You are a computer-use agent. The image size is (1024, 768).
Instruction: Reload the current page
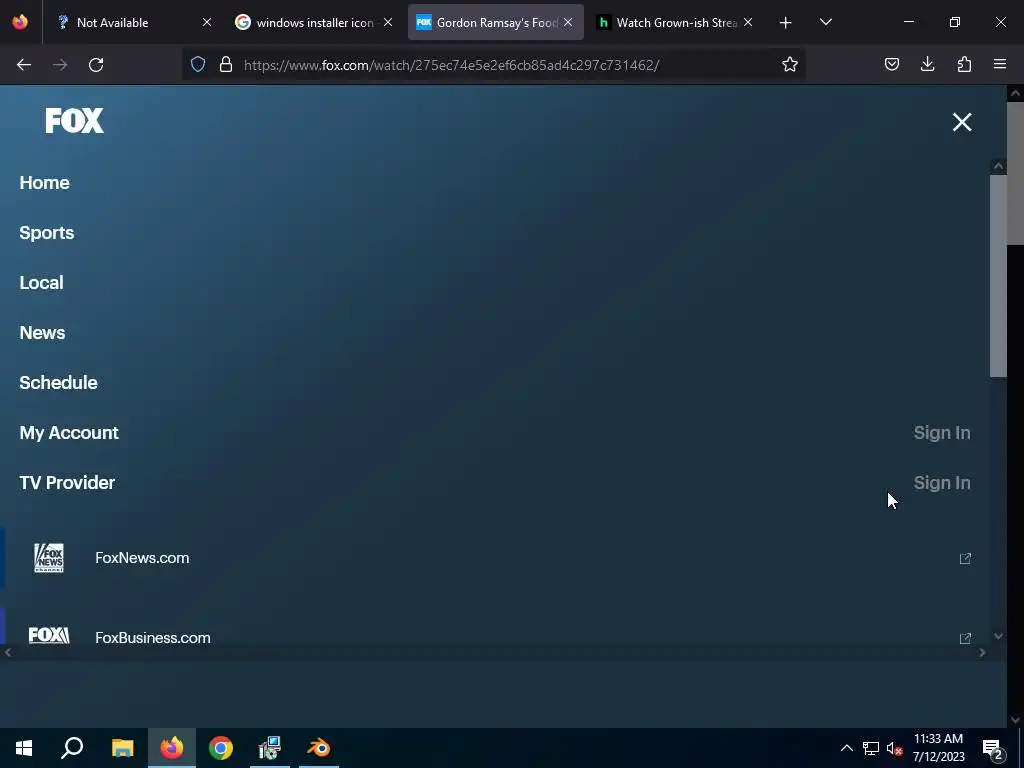pyautogui.click(x=96, y=65)
